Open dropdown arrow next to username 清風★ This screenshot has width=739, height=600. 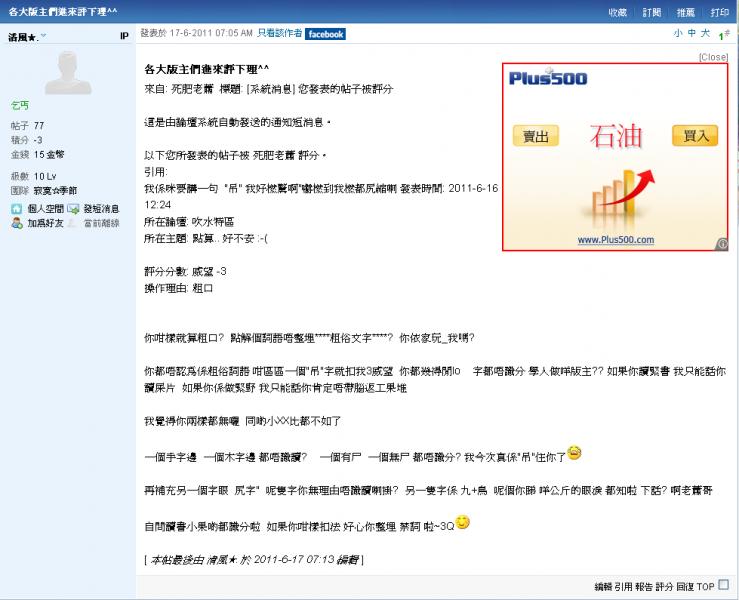[x=43, y=35]
